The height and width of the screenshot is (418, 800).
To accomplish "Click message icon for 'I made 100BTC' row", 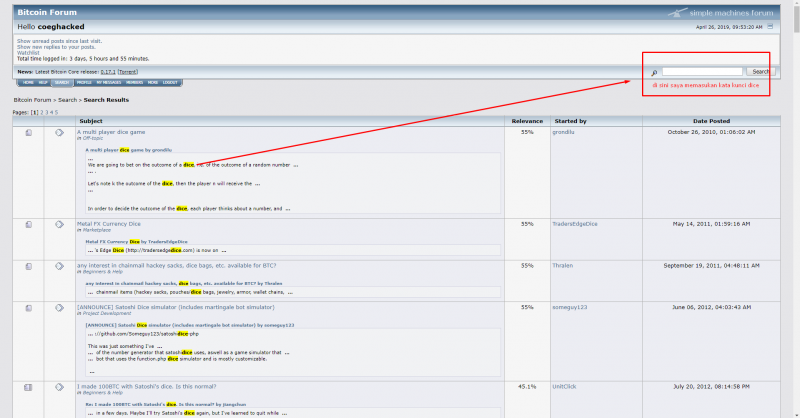I will (x=60, y=387).
